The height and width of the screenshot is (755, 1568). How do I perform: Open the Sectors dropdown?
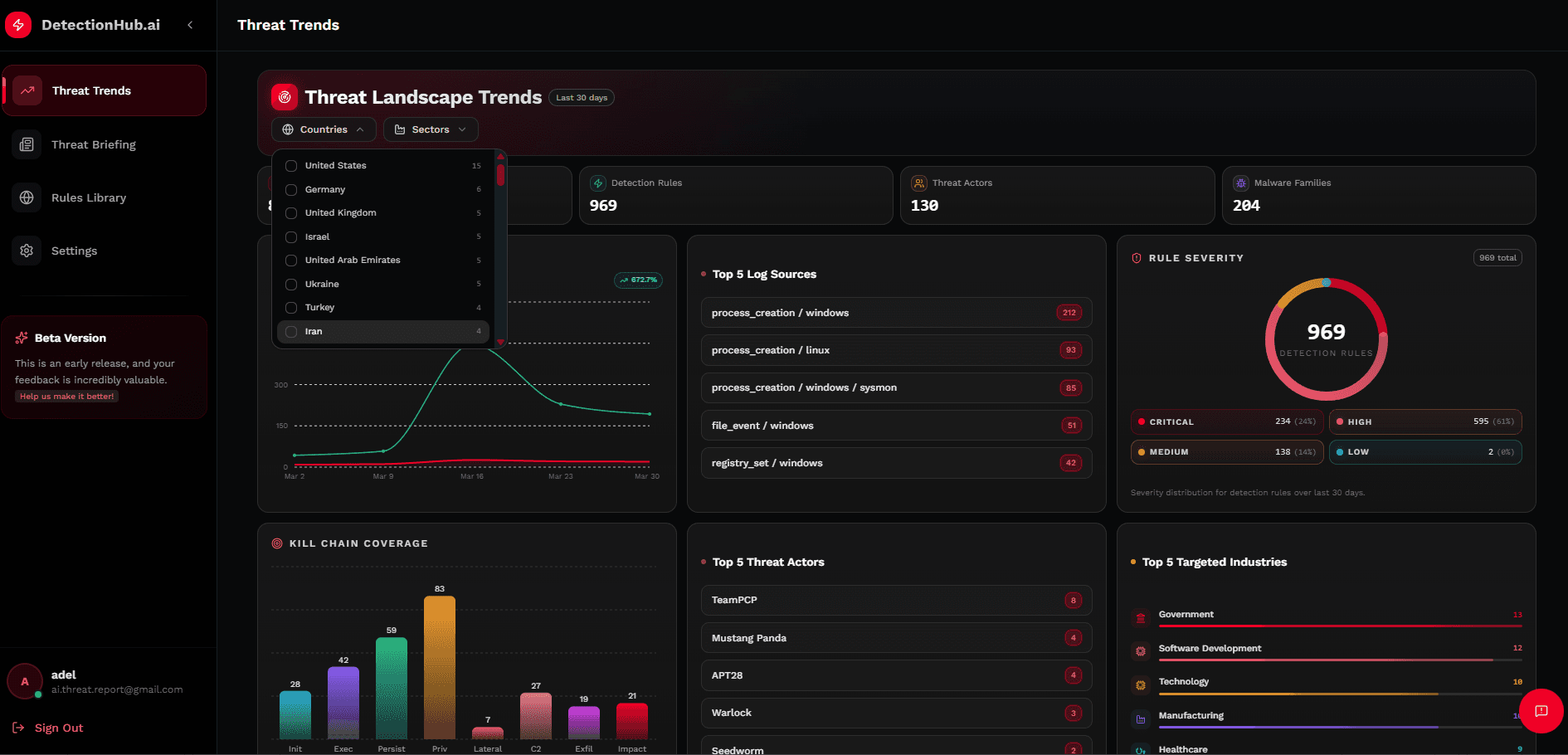(x=430, y=129)
